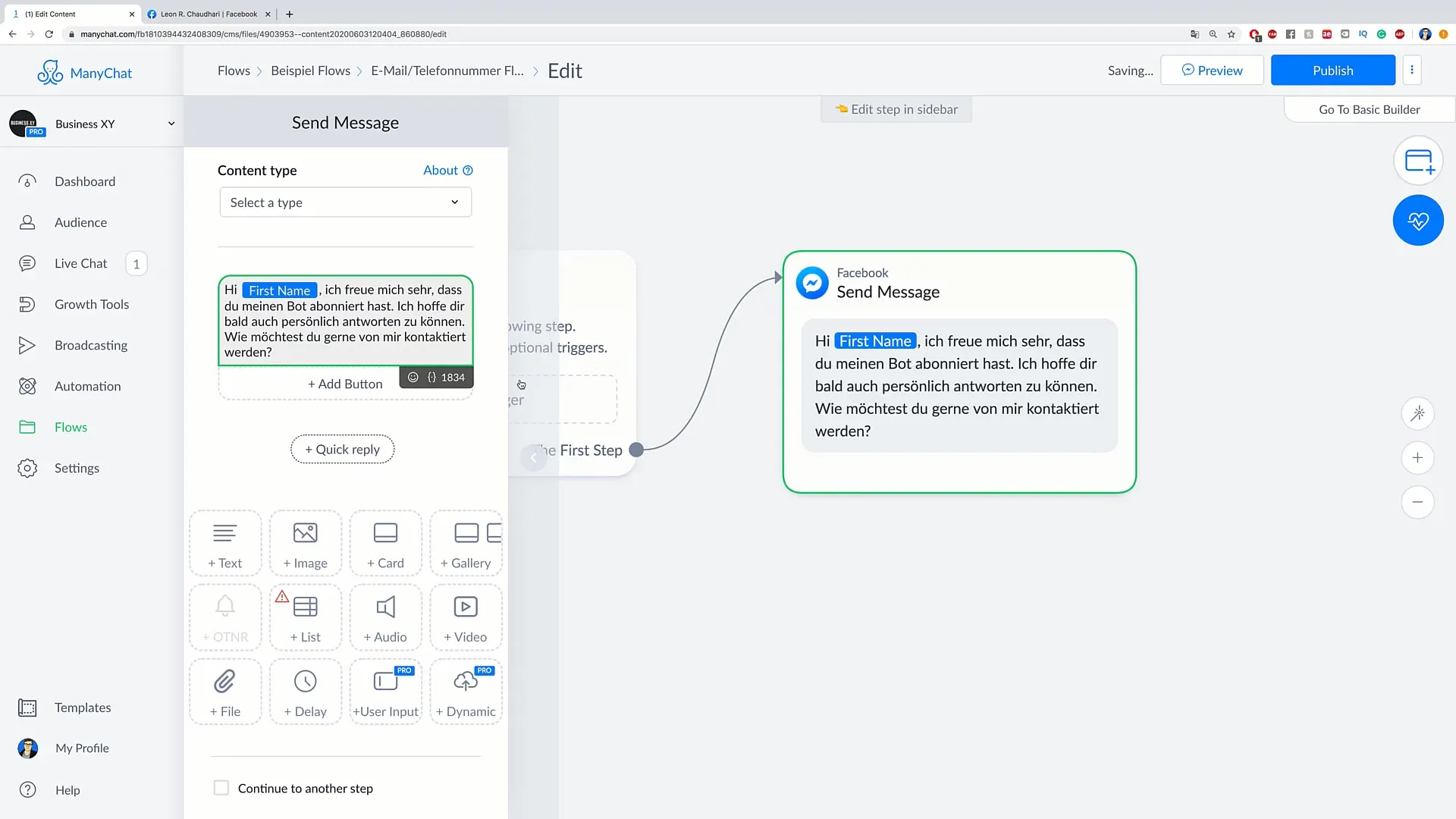Viewport: 1456px width, 819px height.
Task: Open My Profile avatar
Action: click(x=27, y=748)
